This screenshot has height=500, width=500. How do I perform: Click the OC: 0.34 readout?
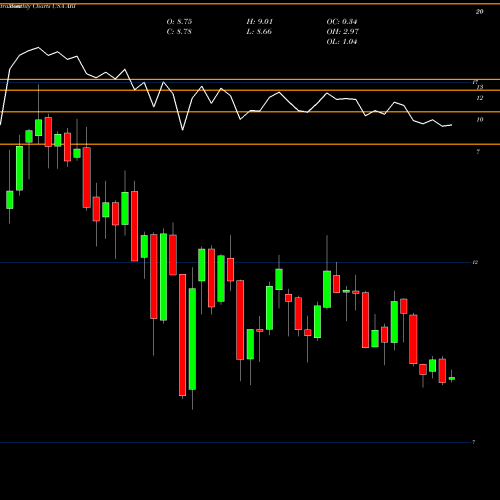(x=342, y=22)
